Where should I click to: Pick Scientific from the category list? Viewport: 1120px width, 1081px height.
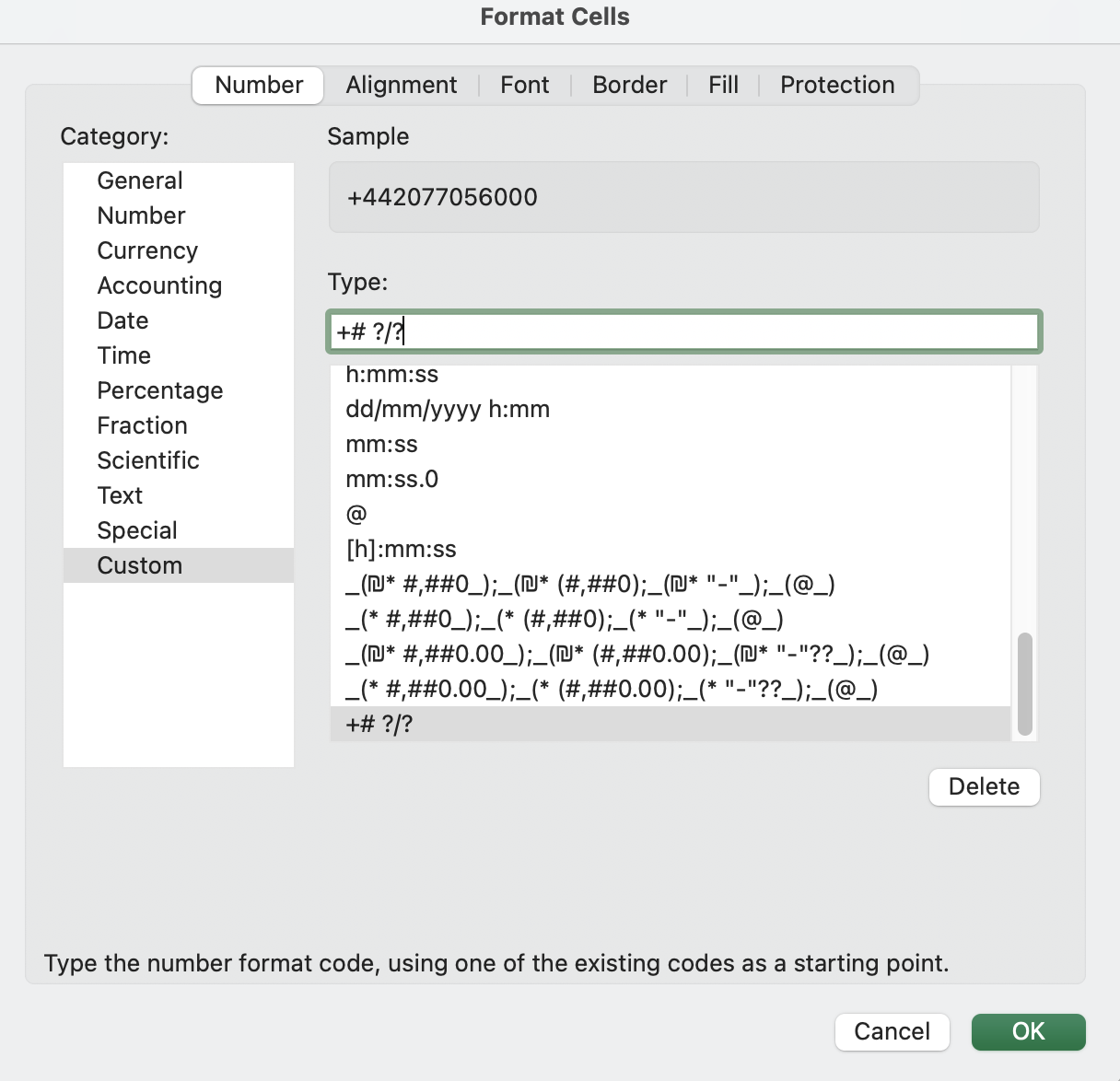tap(148, 460)
